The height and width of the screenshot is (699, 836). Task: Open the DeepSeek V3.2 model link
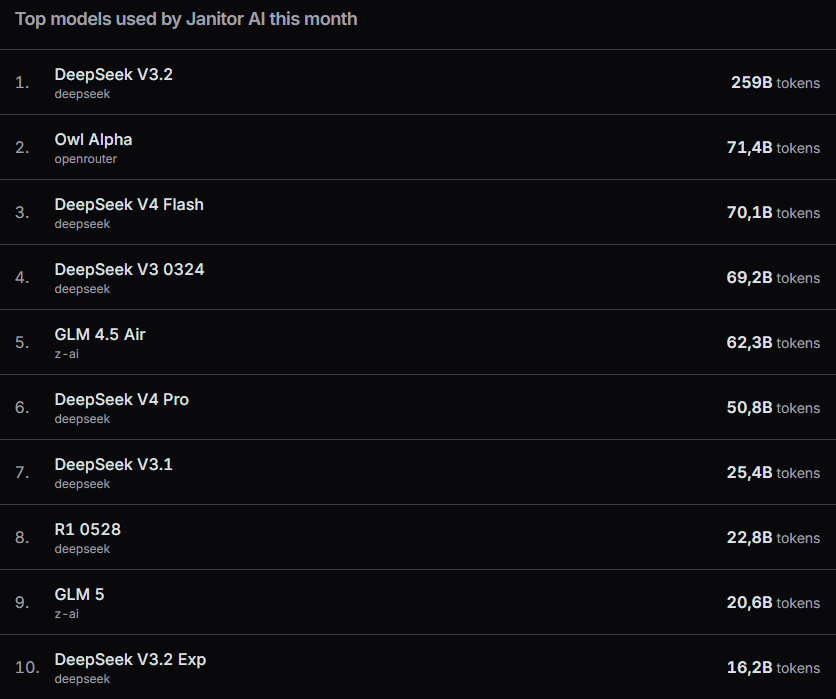[x=114, y=75]
